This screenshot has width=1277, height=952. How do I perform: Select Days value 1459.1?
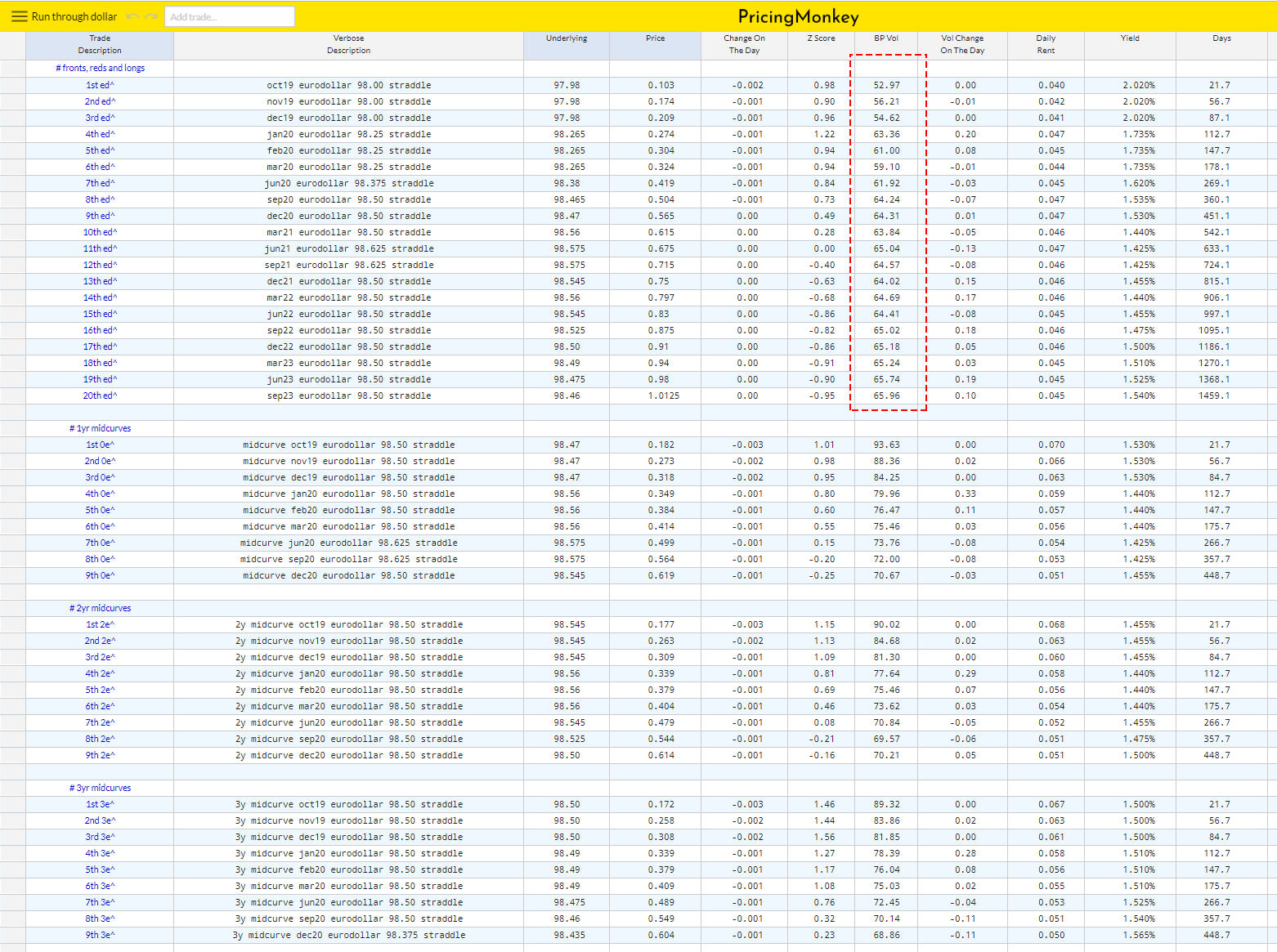(x=1221, y=396)
